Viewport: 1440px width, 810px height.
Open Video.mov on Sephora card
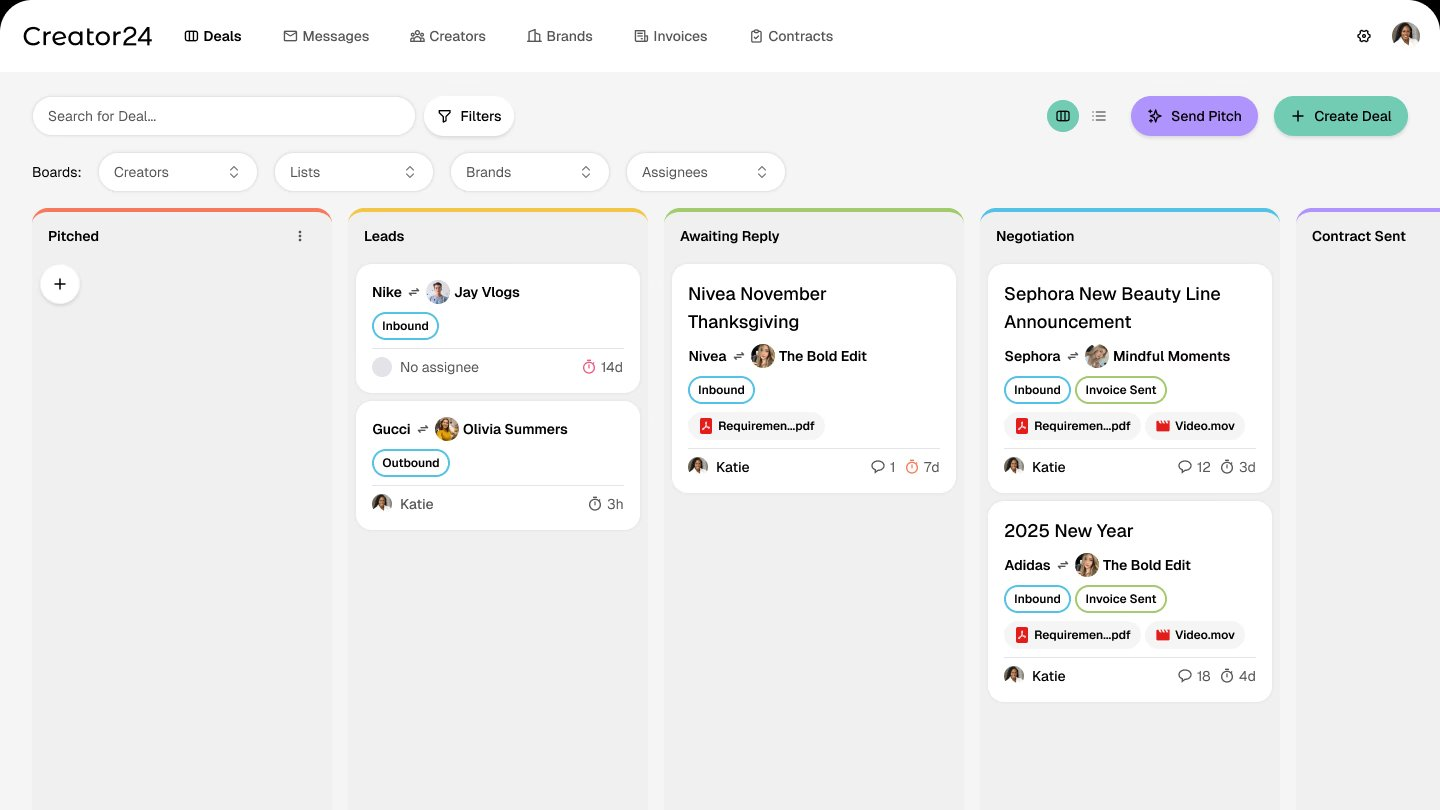coord(1196,426)
